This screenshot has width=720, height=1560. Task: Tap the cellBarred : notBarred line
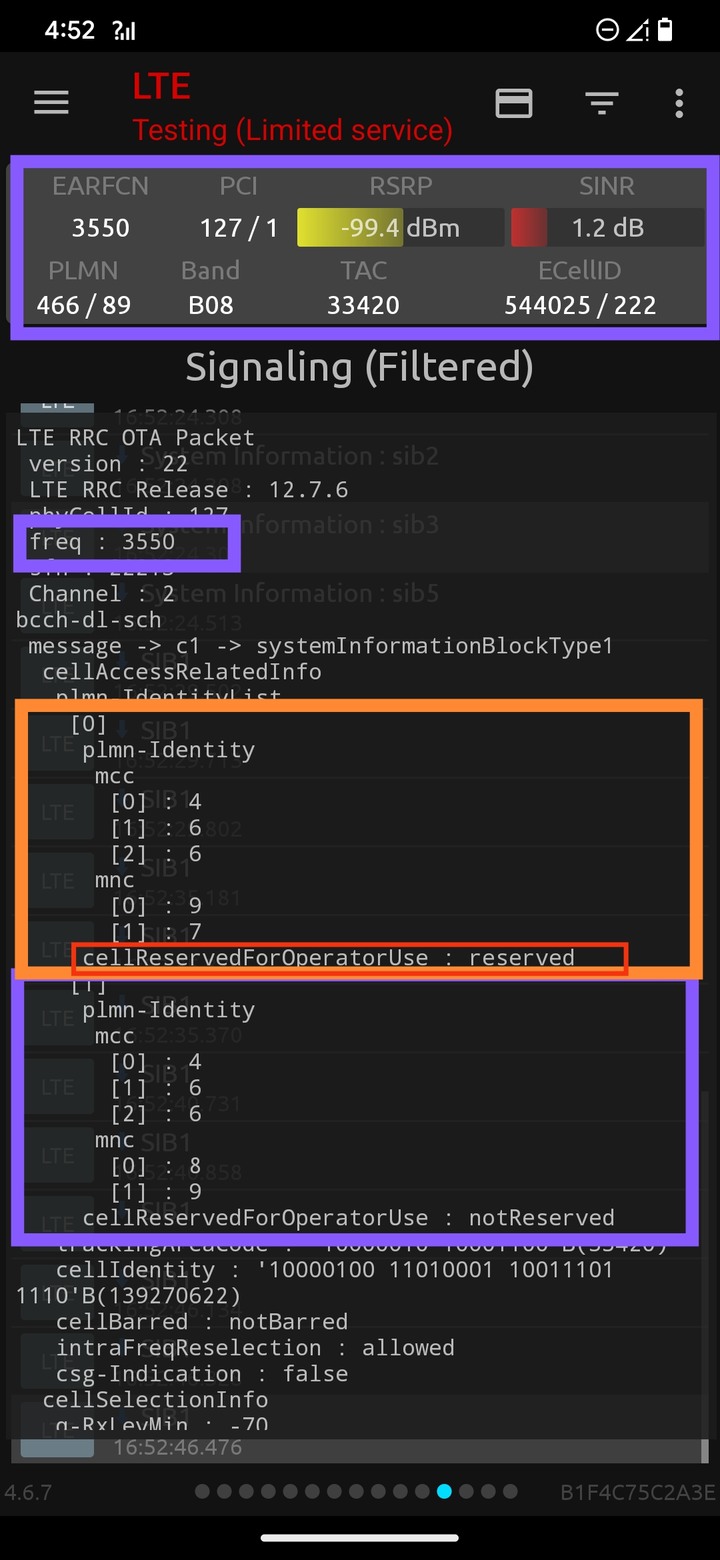pos(202,1322)
